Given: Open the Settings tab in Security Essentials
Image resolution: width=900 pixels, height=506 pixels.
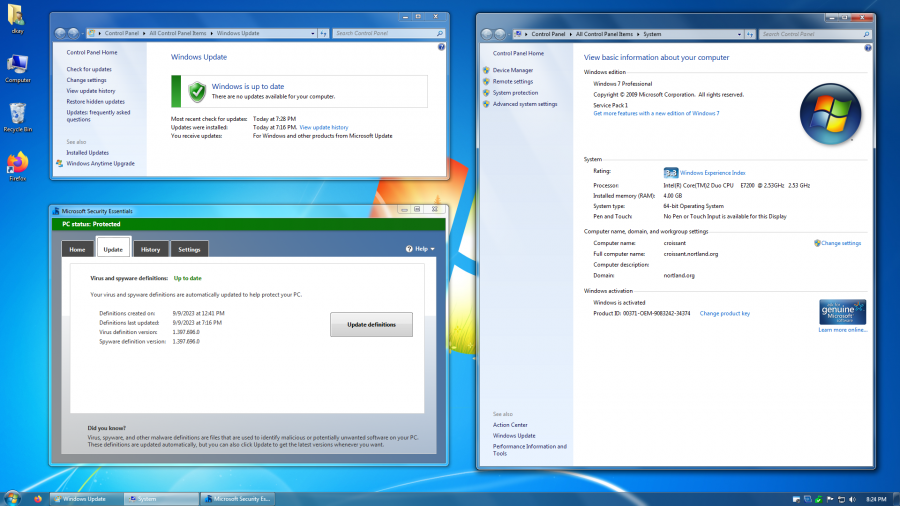Looking at the screenshot, I should coord(189,249).
